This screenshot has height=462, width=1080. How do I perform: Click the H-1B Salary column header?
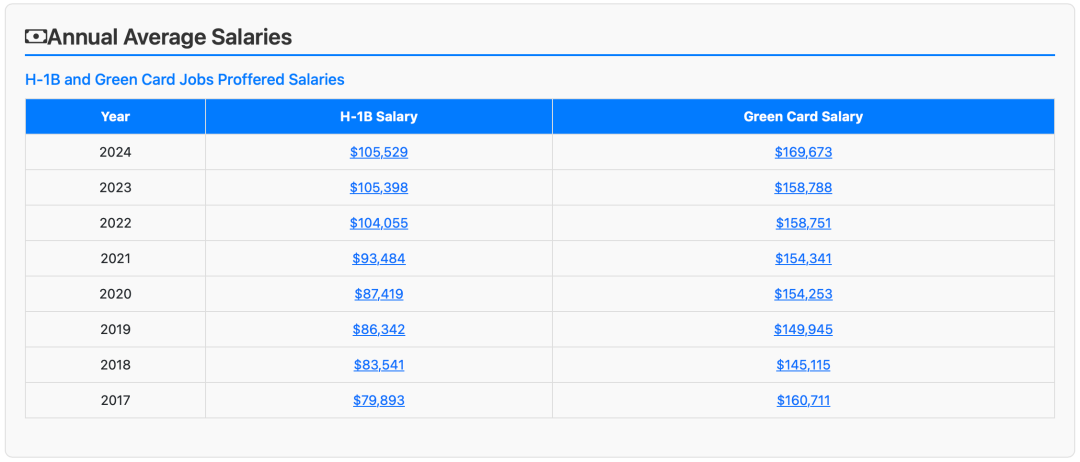(379, 116)
